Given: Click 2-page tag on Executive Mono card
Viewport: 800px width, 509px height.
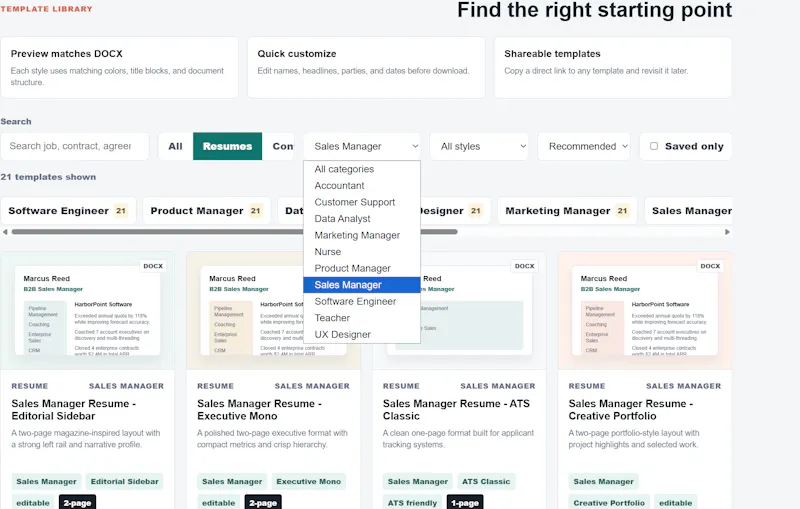Looking at the screenshot, I should 263,502.
